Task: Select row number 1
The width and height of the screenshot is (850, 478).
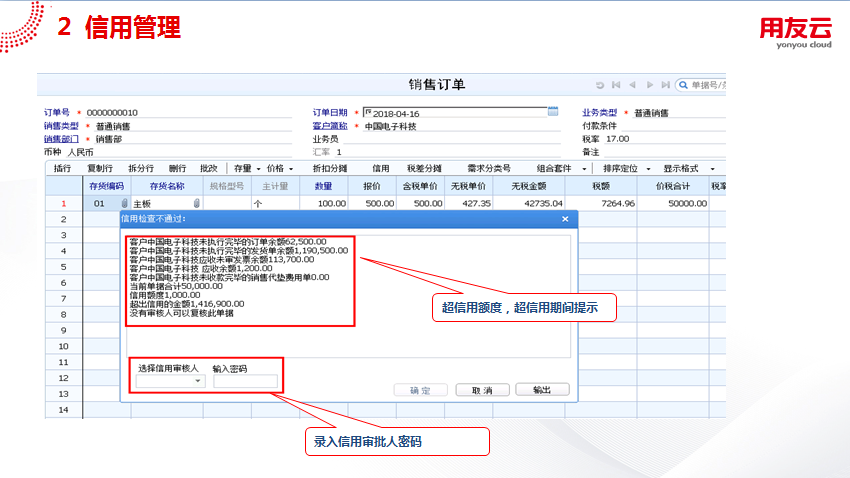Action: point(64,204)
